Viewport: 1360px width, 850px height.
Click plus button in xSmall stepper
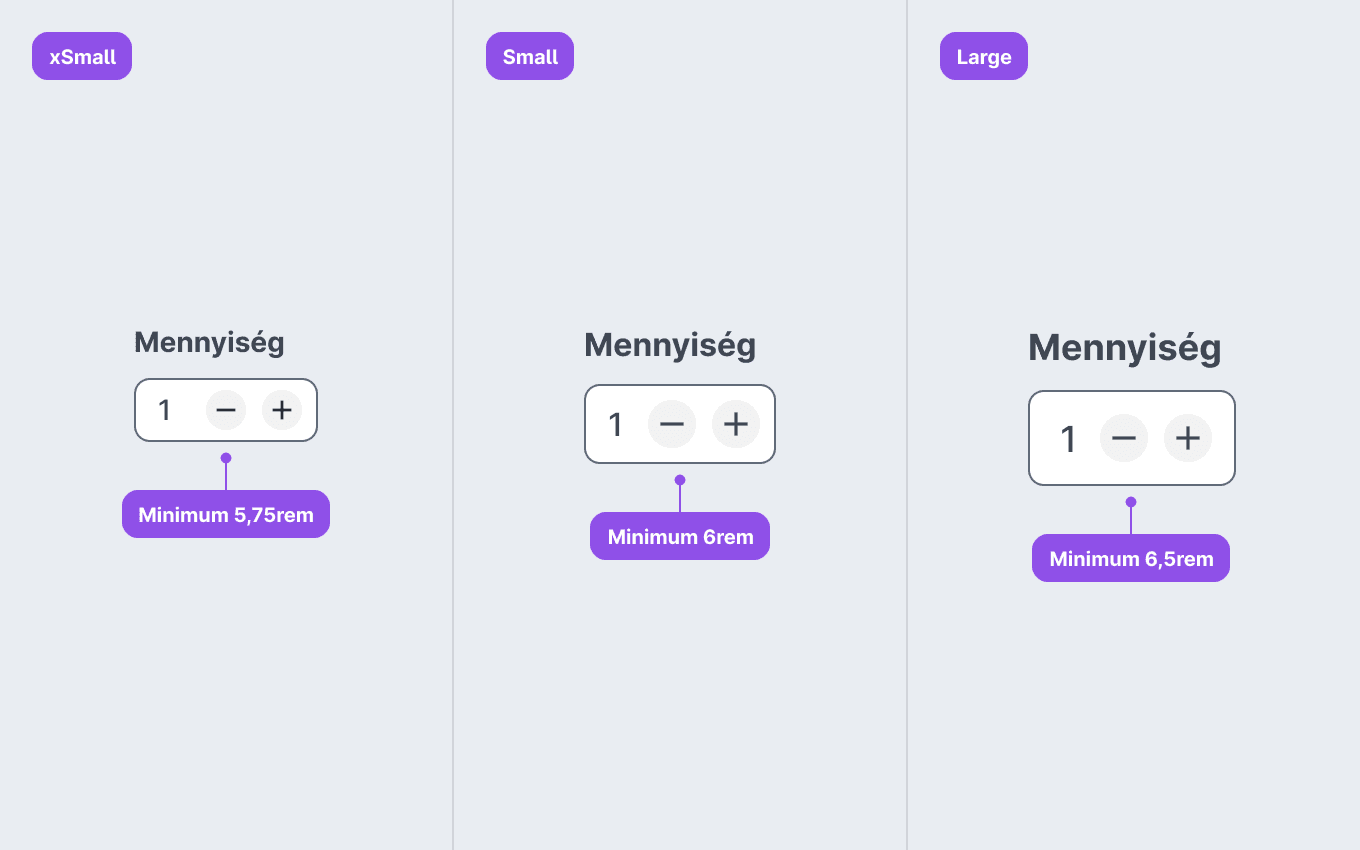(x=282, y=410)
